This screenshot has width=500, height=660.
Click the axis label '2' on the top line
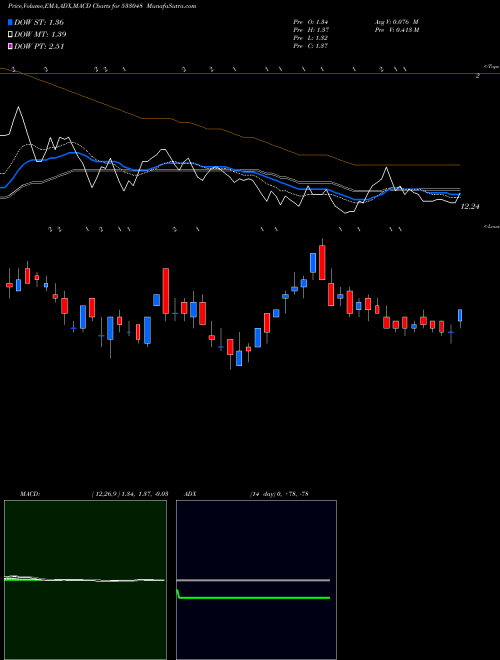coord(478,76)
